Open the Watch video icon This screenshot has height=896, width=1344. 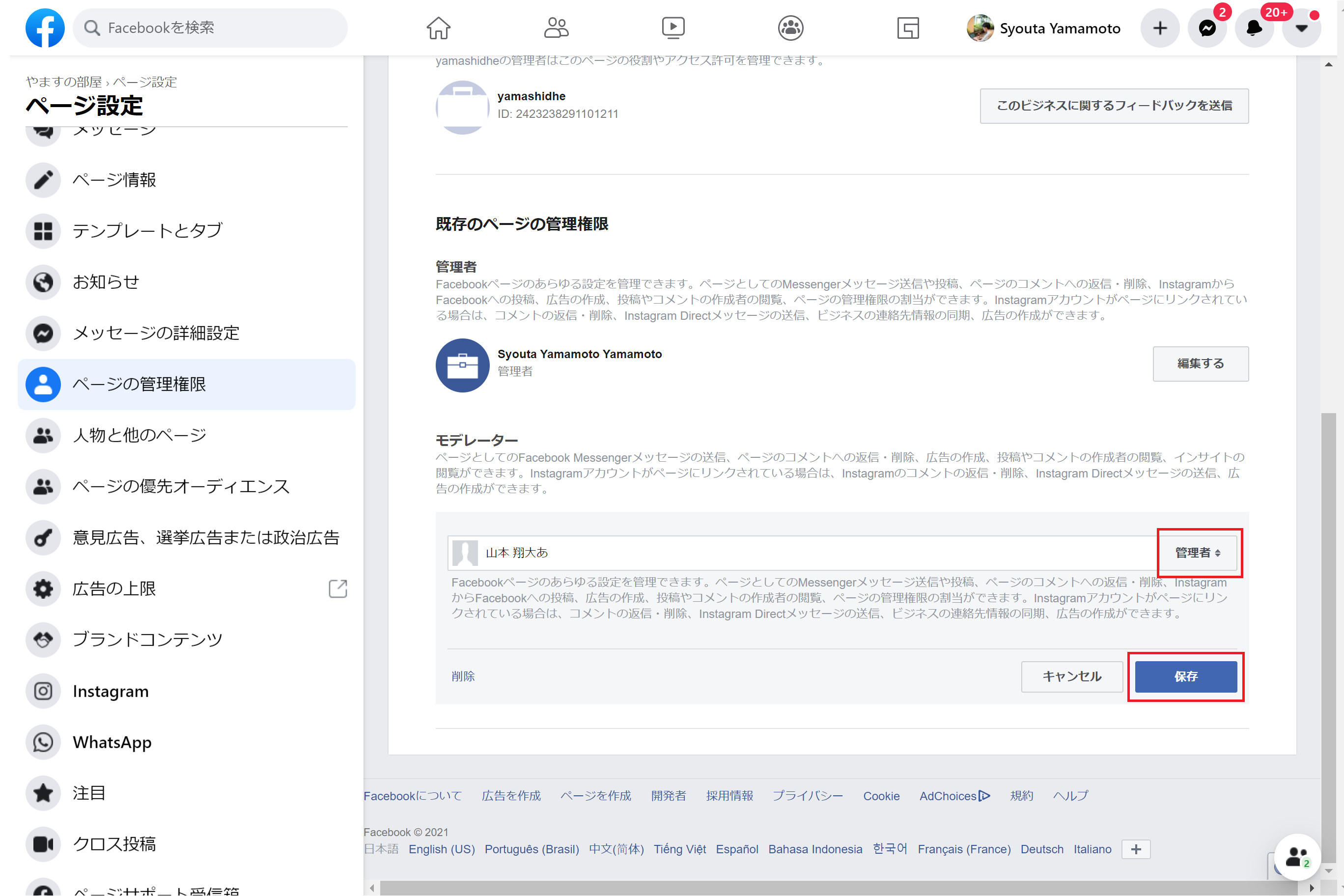click(x=673, y=28)
